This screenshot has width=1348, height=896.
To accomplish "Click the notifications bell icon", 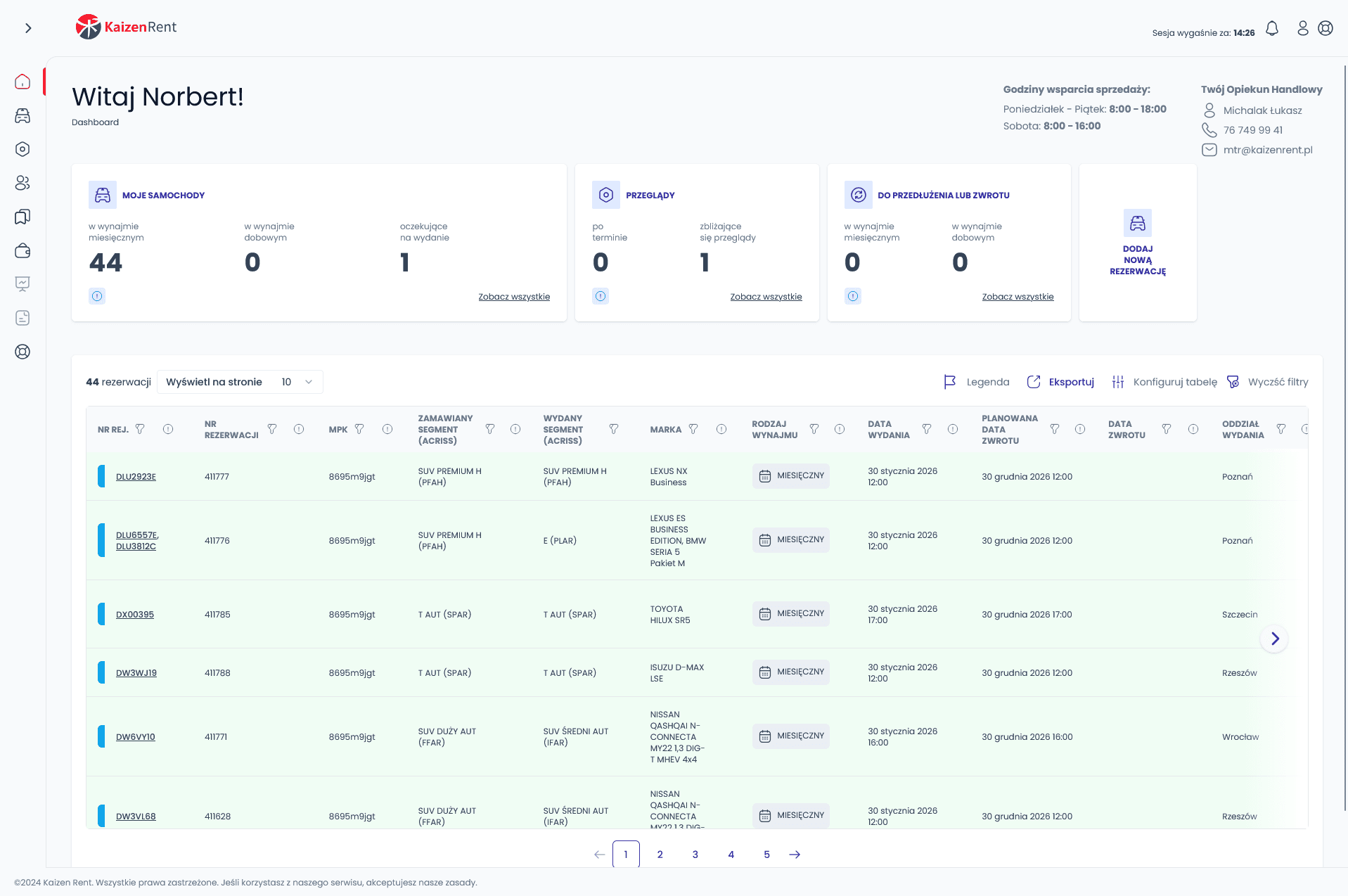I will click(1271, 28).
